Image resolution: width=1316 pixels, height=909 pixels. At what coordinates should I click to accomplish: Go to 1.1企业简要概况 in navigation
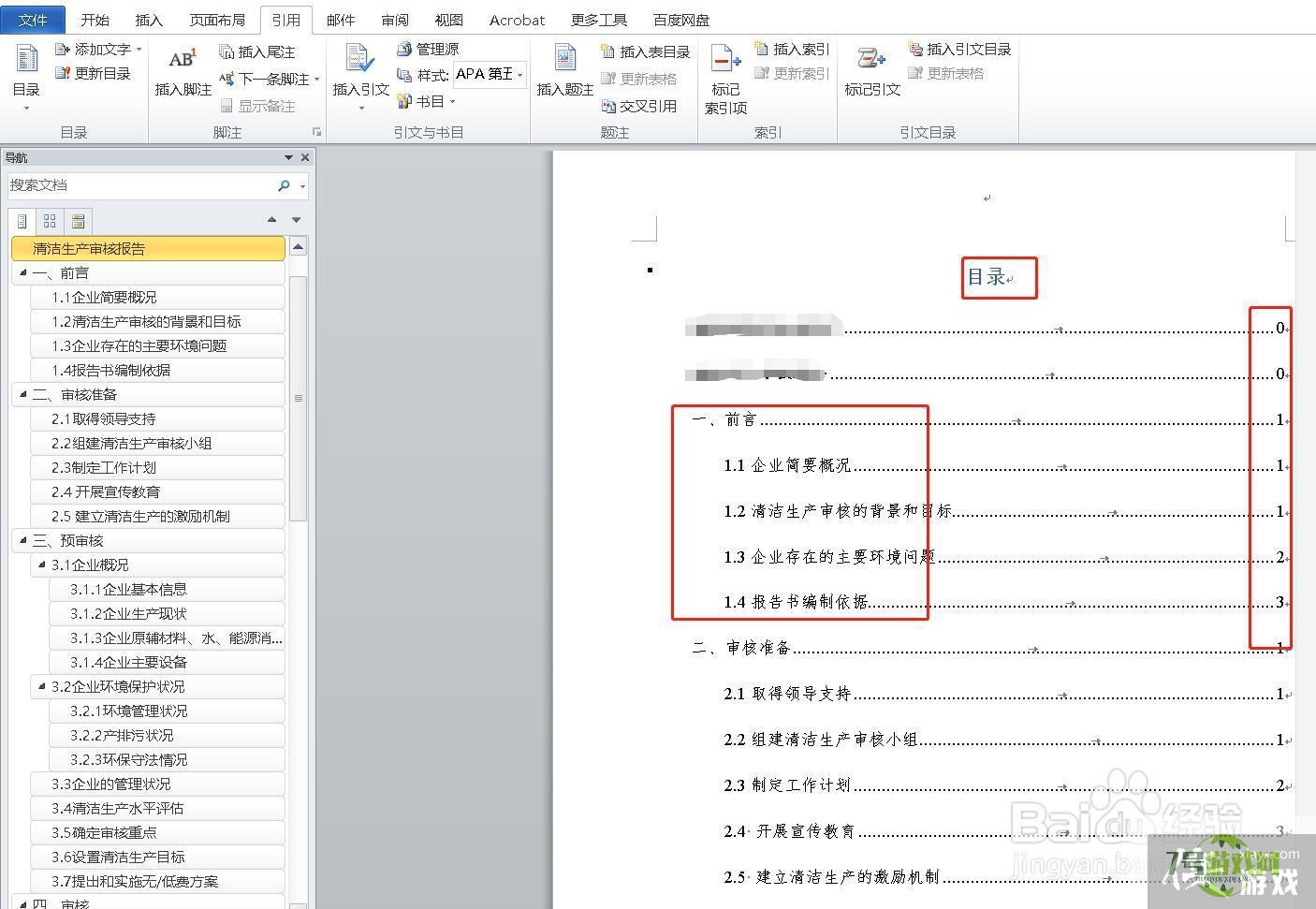click(x=156, y=297)
